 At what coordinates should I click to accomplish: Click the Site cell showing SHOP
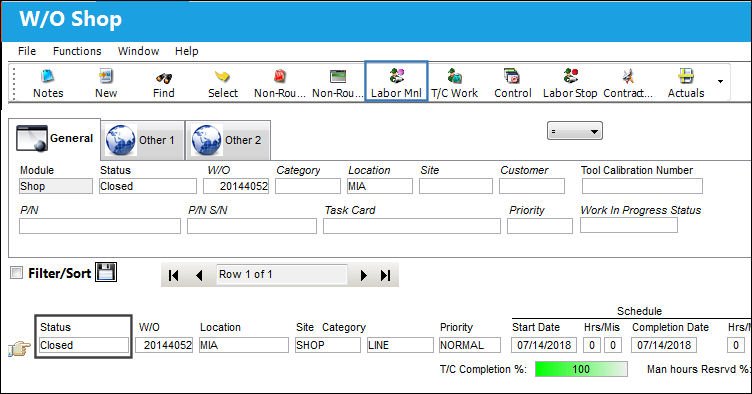pos(328,345)
